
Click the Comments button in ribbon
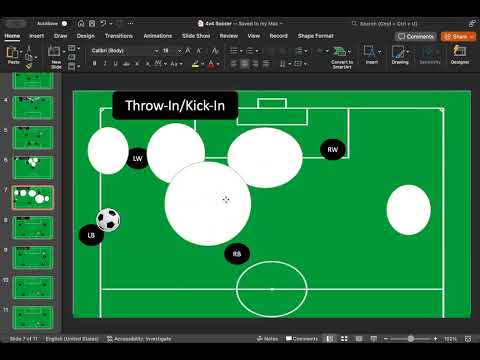click(x=416, y=36)
